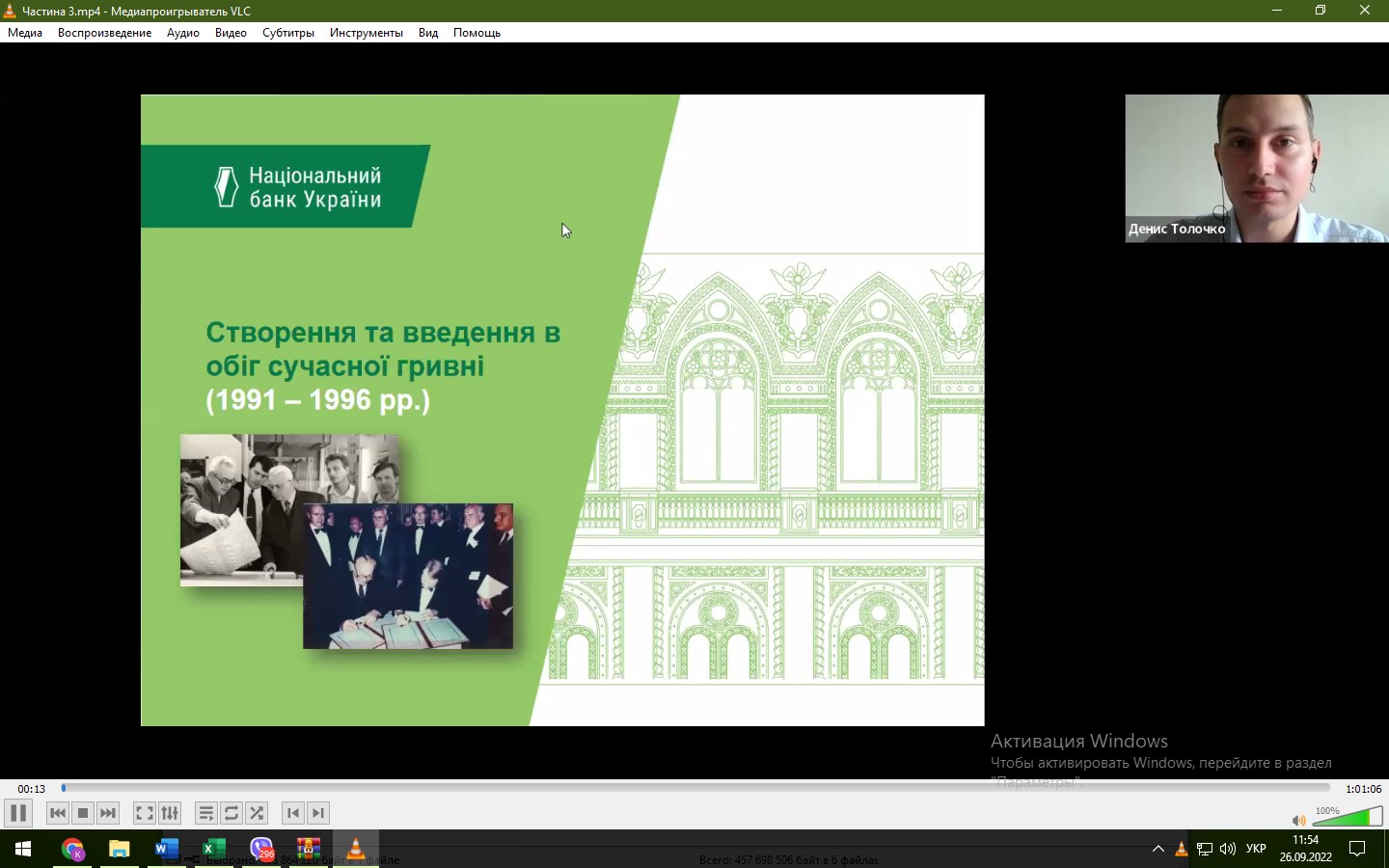Open the Медиа menu
The width and height of the screenshot is (1389, 868).
click(x=25, y=33)
